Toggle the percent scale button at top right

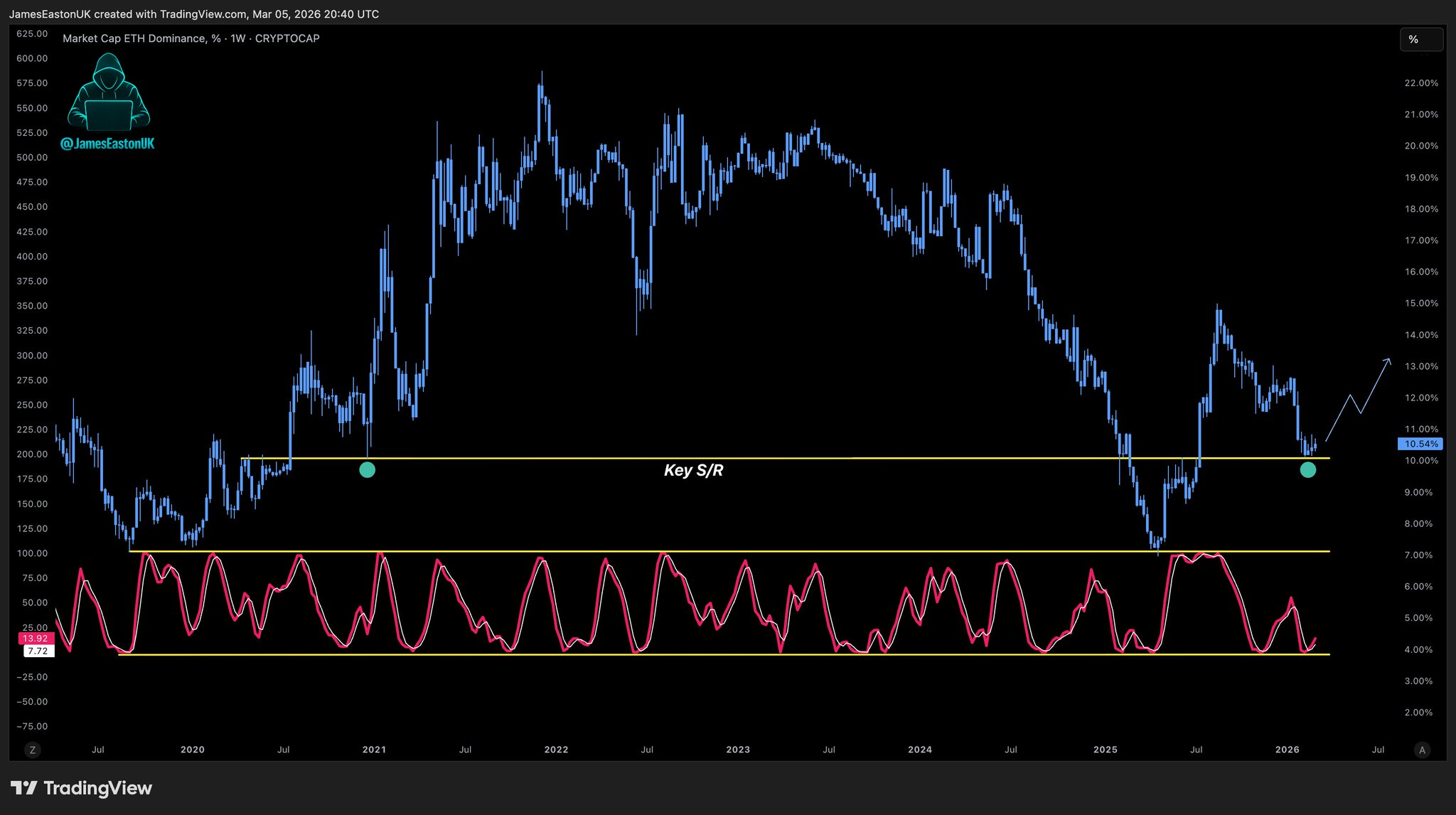1420,40
